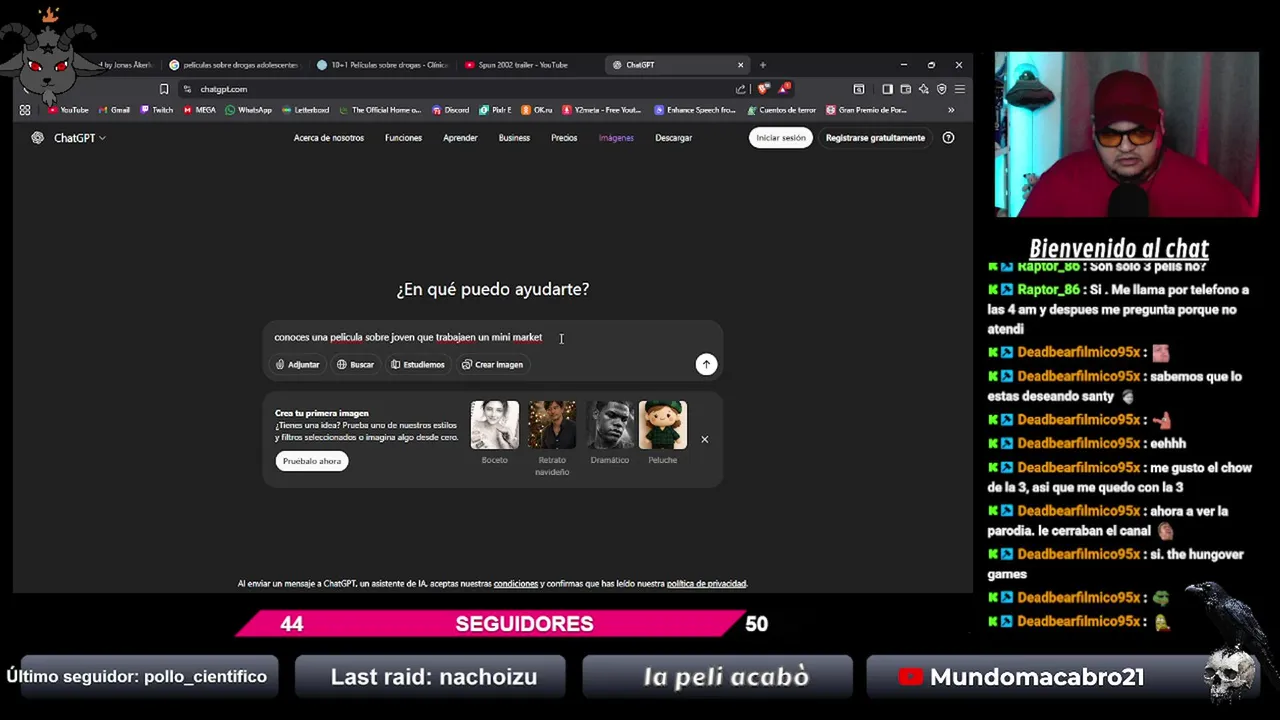Open the Precios page
Viewport: 1280px width, 720px height.
(x=564, y=138)
